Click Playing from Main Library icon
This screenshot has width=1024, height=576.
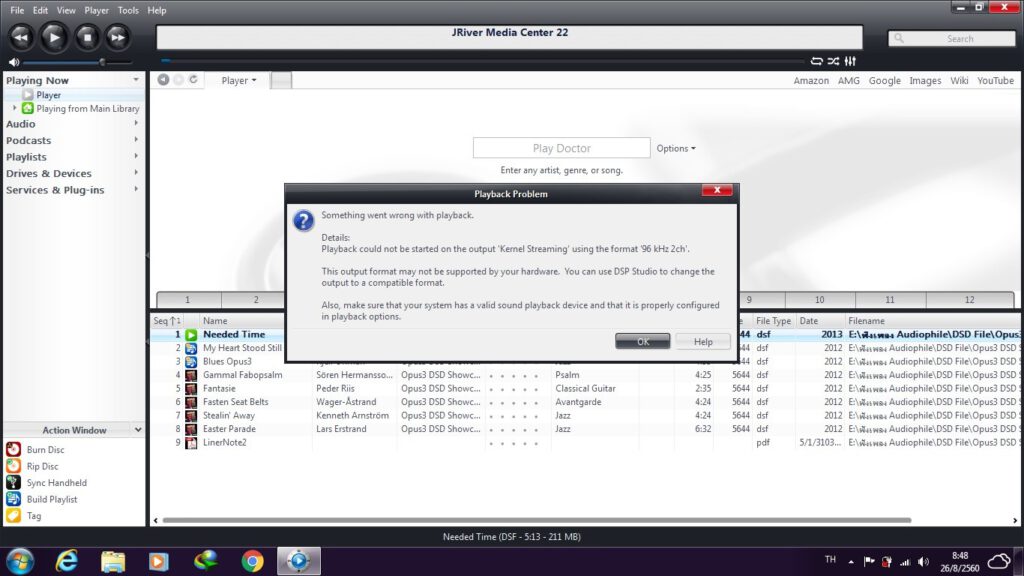pyautogui.click(x=27, y=108)
